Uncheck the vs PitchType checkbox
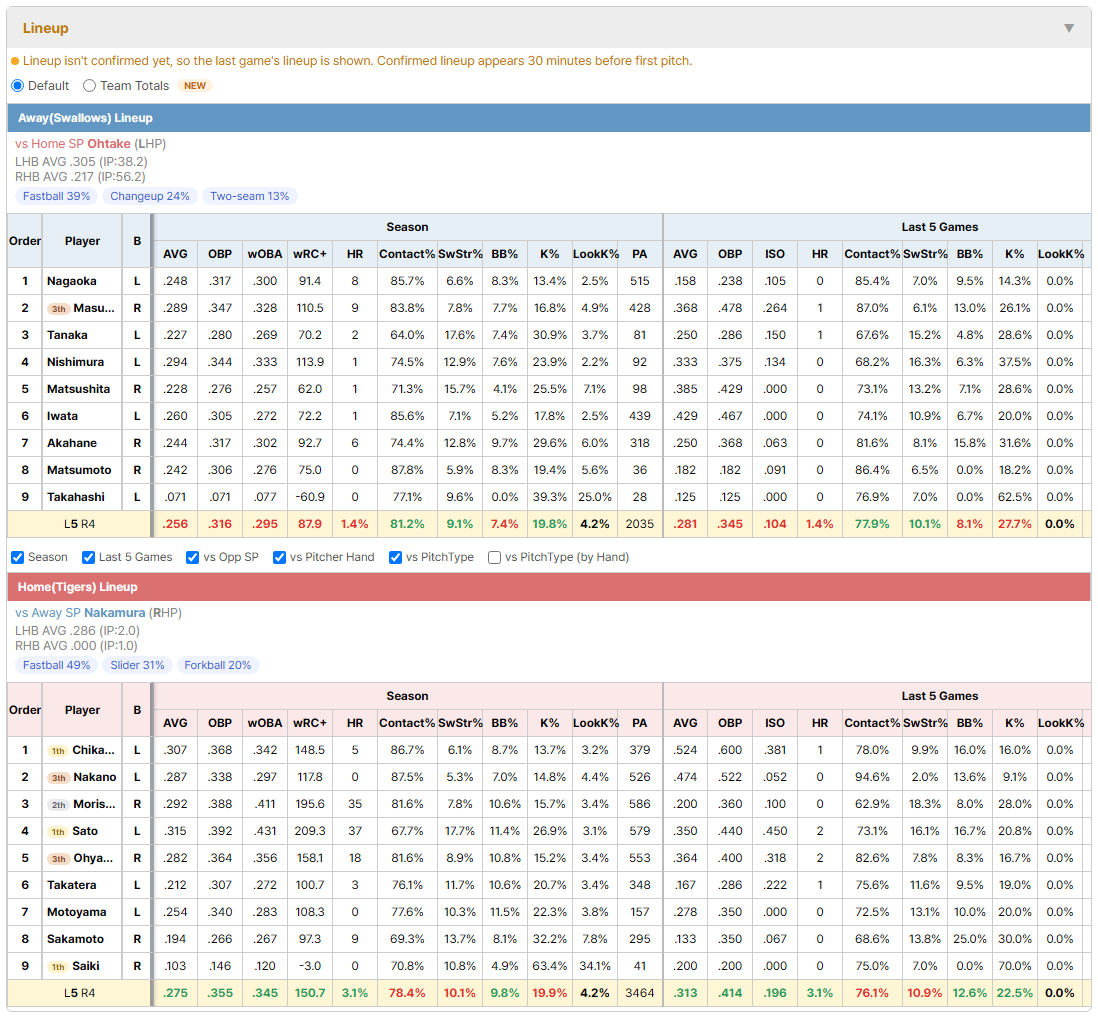1098x1018 pixels. point(396,557)
